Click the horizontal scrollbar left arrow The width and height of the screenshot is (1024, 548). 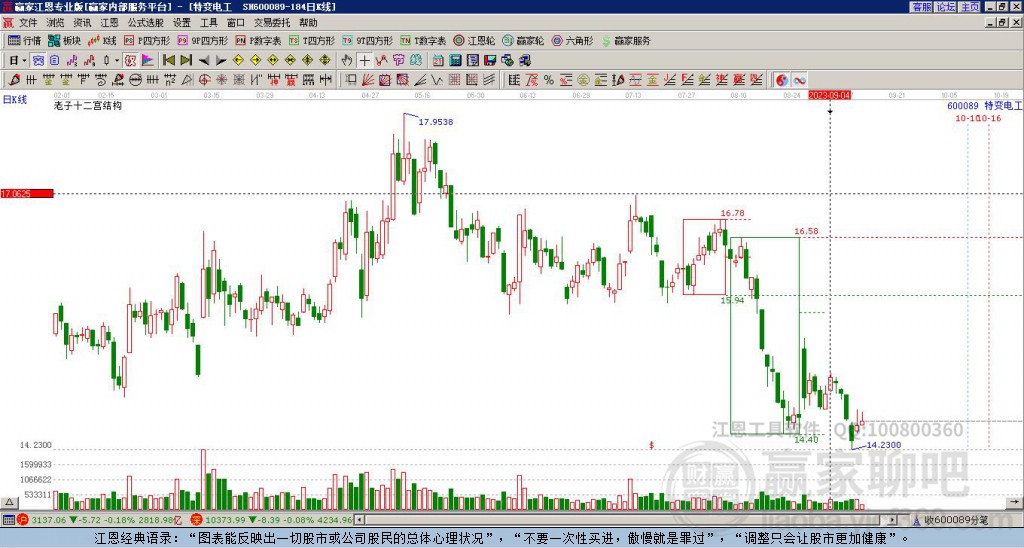[359, 520]
